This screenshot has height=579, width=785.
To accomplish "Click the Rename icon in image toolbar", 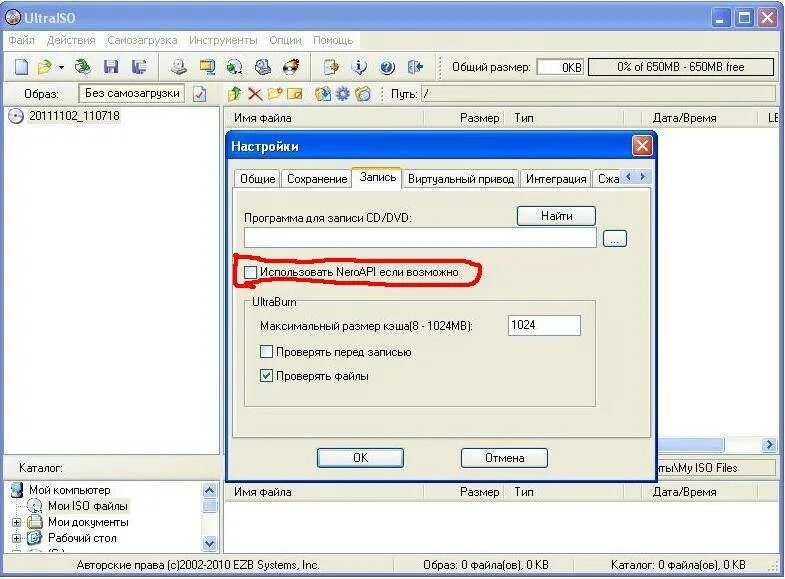I will 295,94.
